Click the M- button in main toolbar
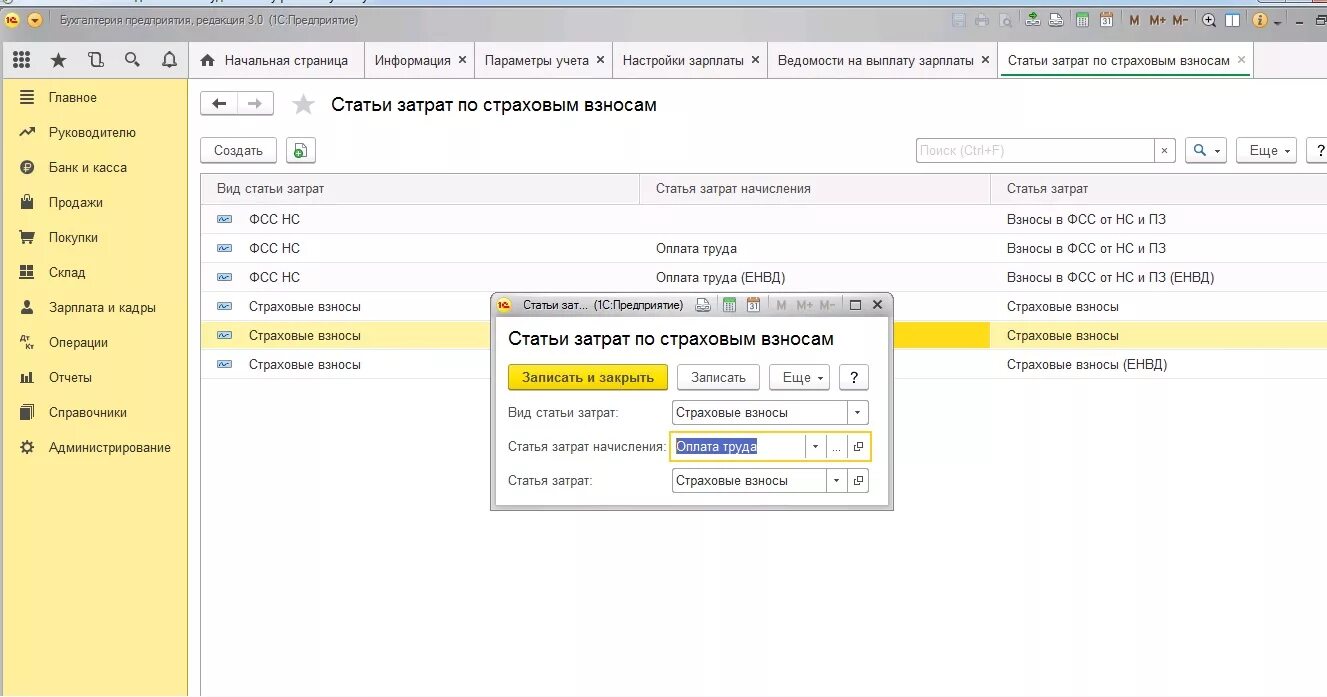 (1180, 20)
